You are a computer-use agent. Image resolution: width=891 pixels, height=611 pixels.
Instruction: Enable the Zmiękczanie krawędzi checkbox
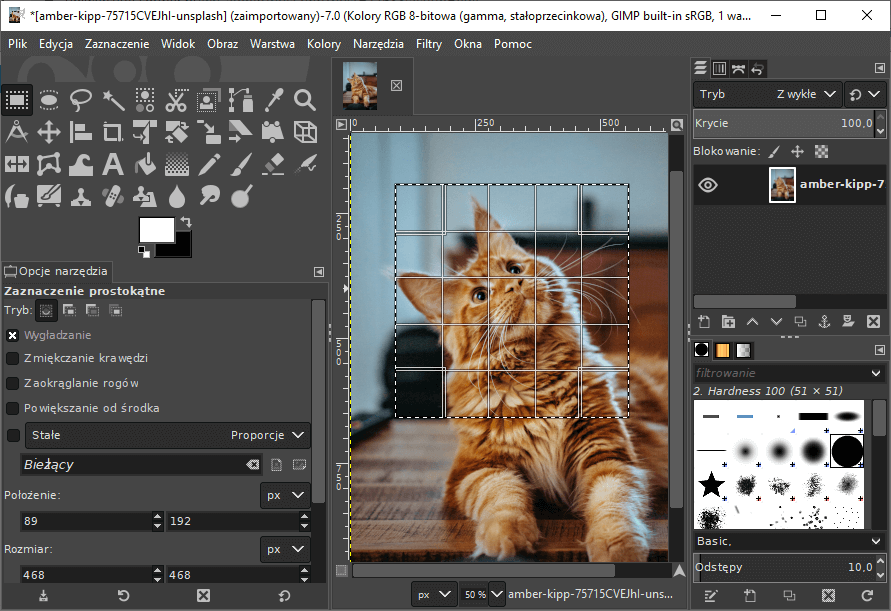coord(13,358)
